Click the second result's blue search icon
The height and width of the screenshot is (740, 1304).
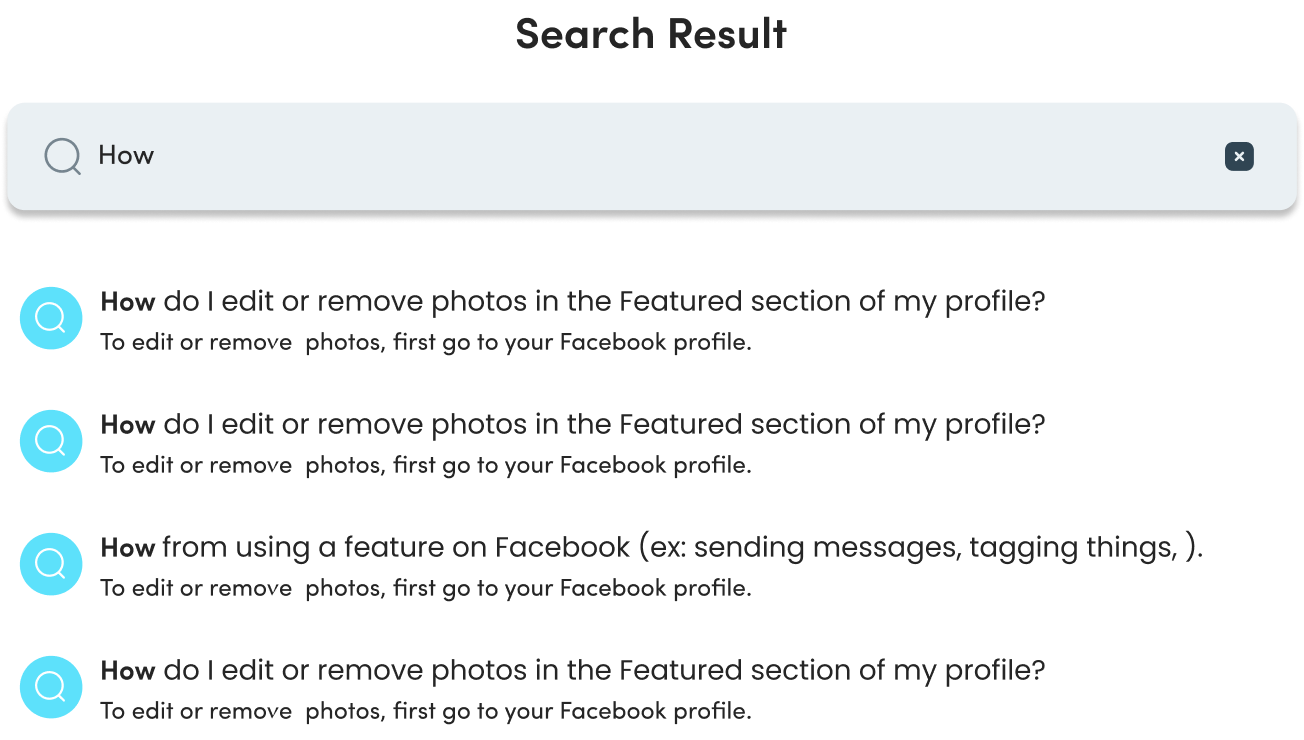(x=51, y=441)
